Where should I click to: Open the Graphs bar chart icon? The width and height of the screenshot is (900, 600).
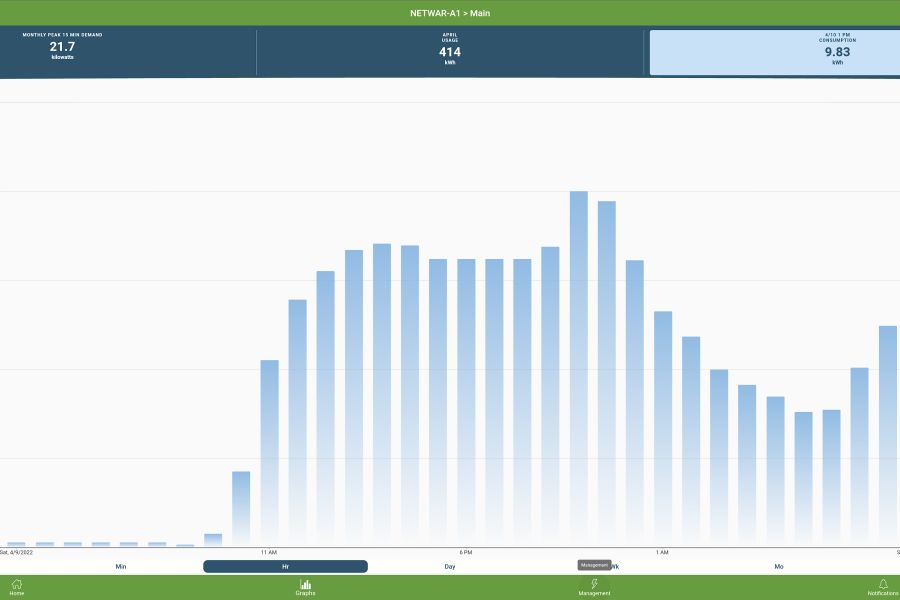pos(305,587)
